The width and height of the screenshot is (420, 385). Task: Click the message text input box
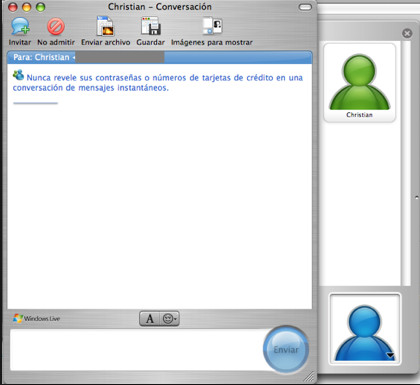click(137, 350)
